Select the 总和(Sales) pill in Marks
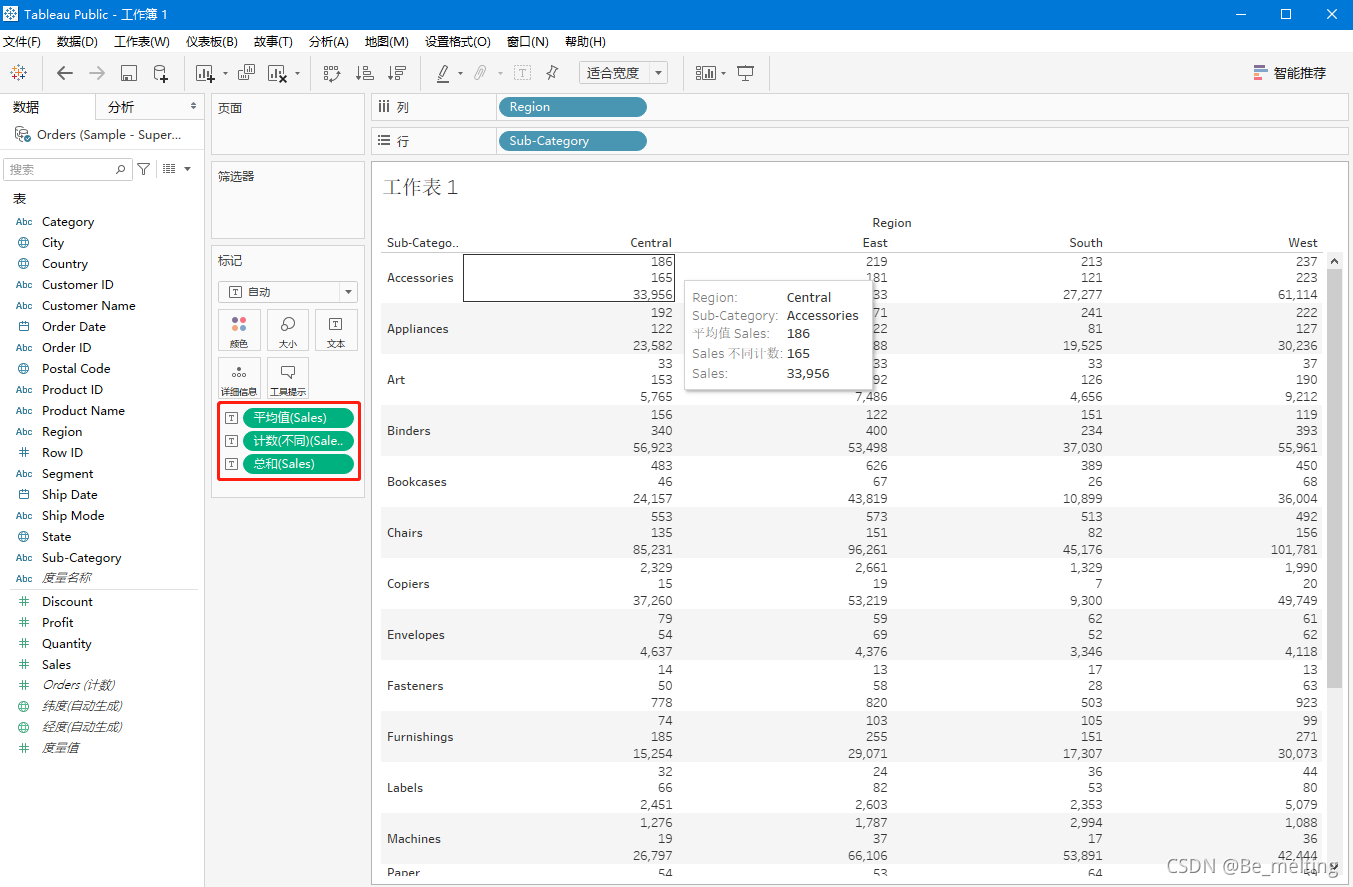Viewport: 1353px width, 887px height. [x=298, y=464]
